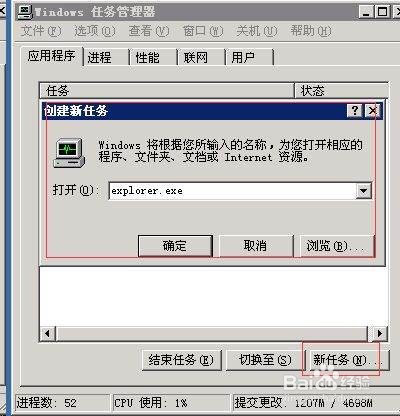Open the 选项(O) menu
Image resolution: width=400 pixels, height=416 pixels.
click(95, 31)
